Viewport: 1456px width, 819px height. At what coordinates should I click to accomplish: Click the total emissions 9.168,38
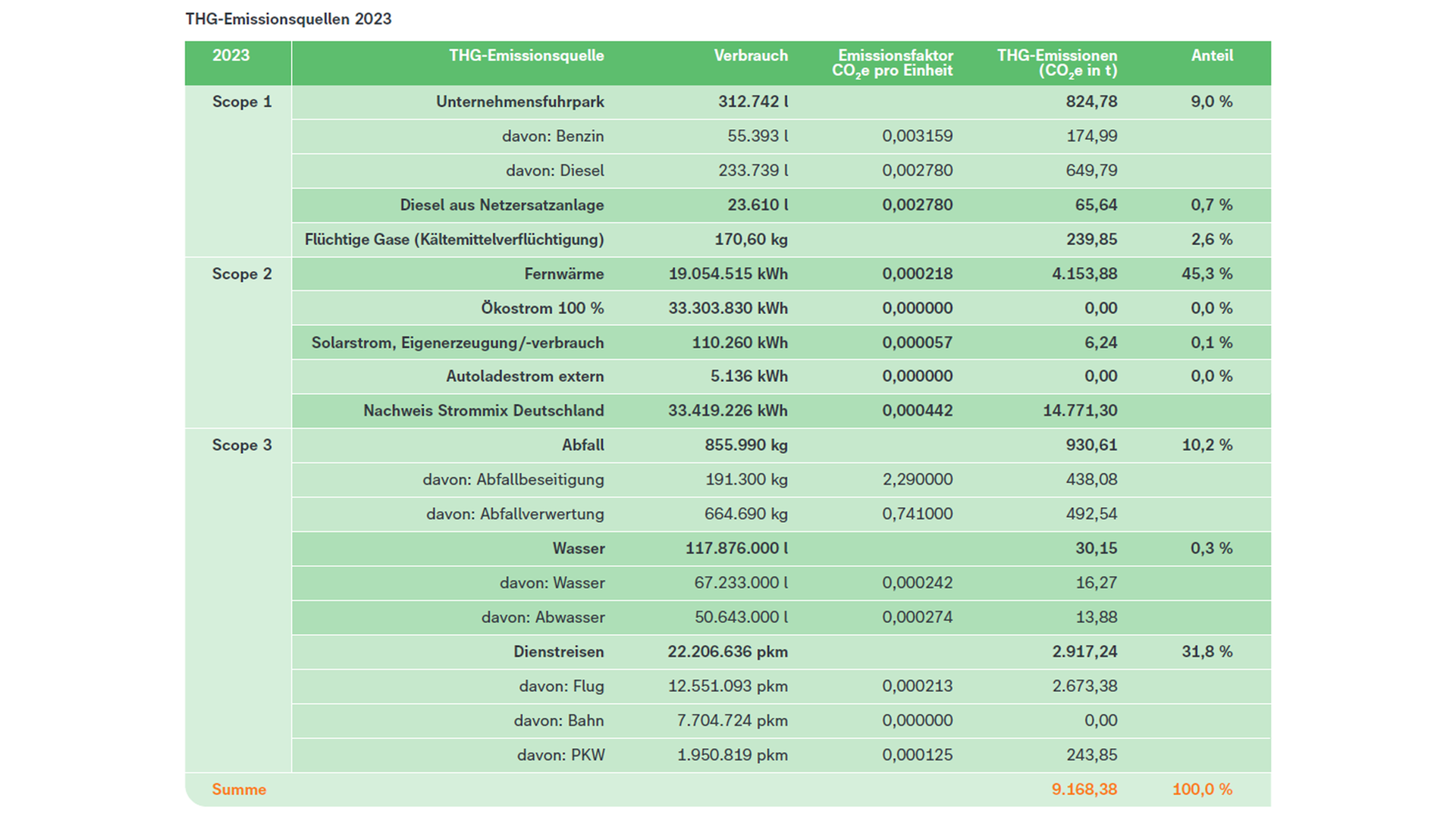1084,789
